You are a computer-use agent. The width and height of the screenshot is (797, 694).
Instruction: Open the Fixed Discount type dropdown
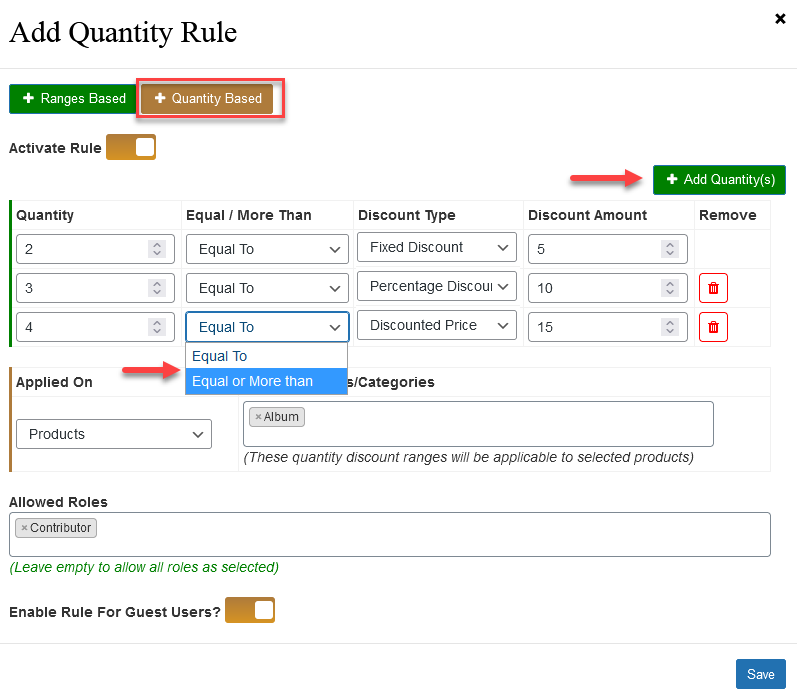(437, 247)
